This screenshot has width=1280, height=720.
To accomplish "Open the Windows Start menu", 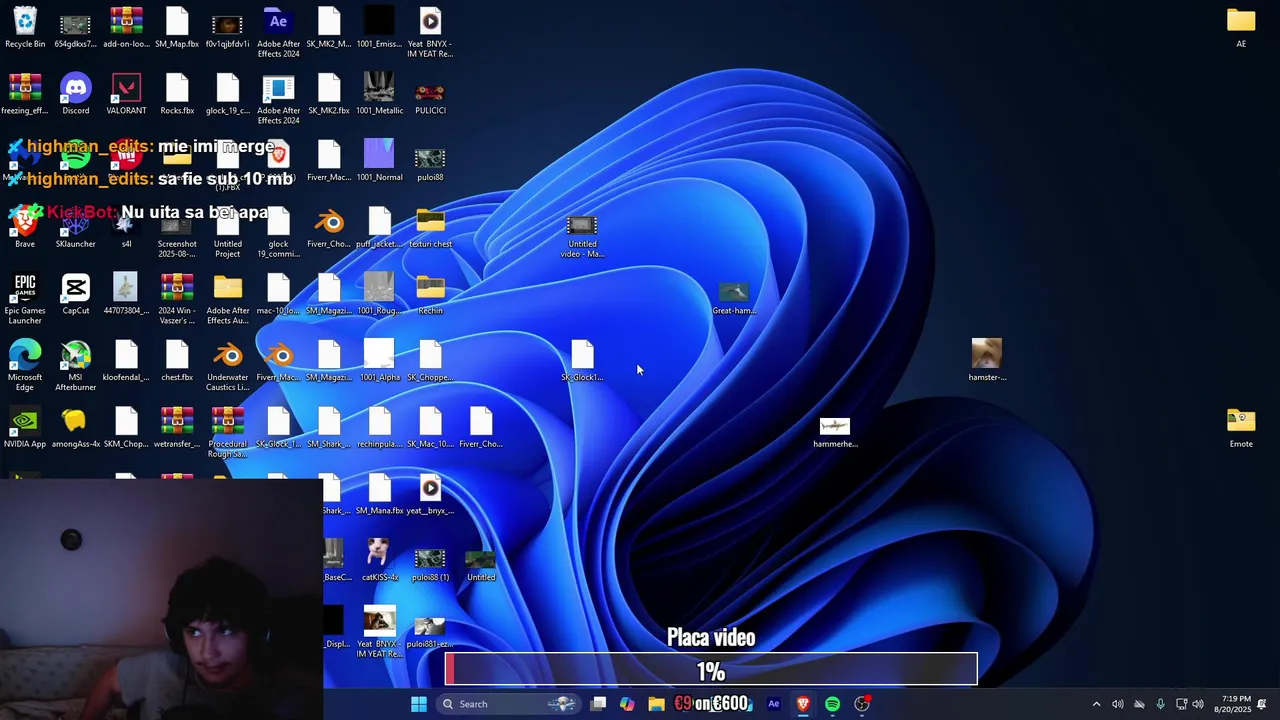I will [419, 704].
